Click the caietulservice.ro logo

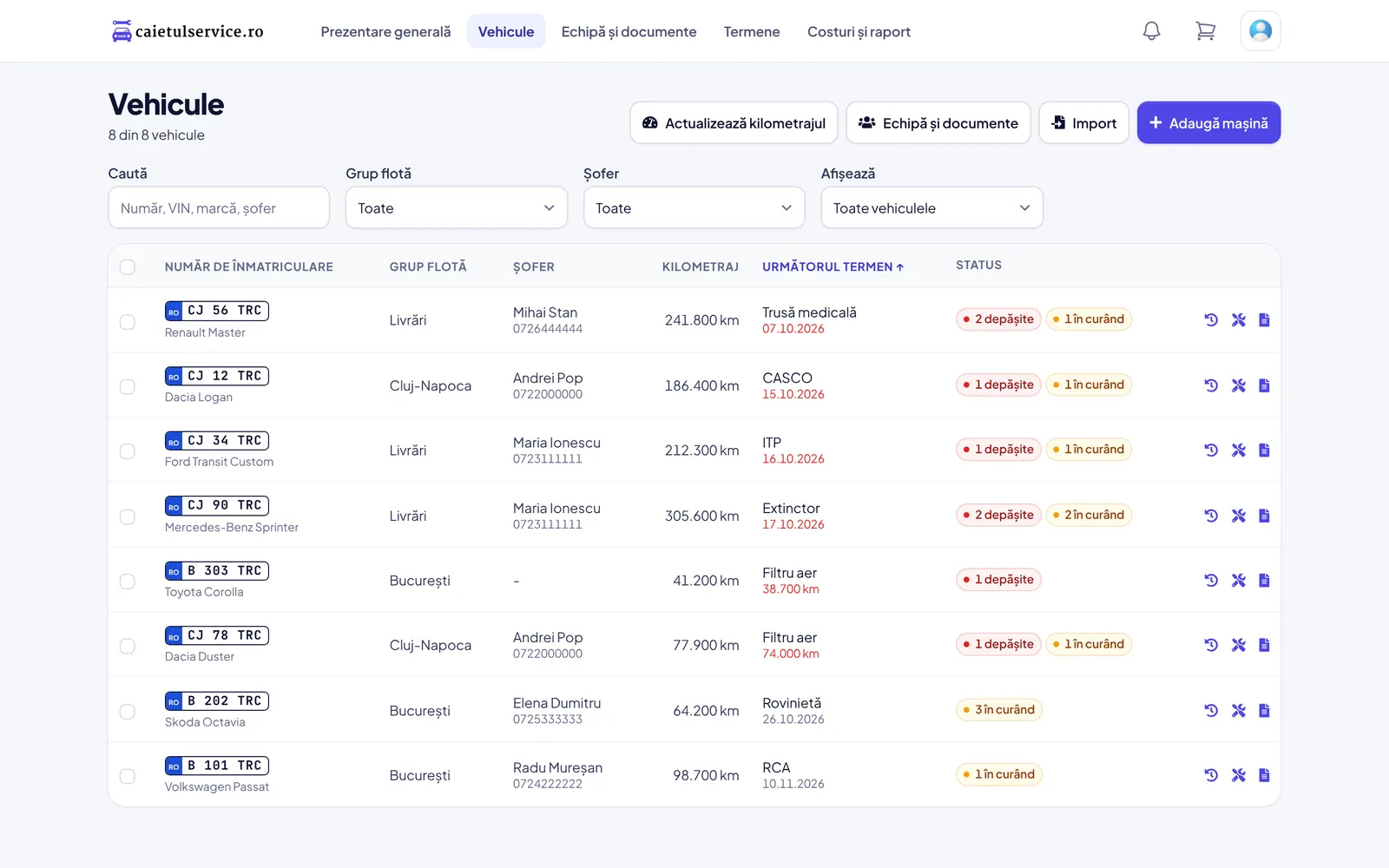coord(188,31)
